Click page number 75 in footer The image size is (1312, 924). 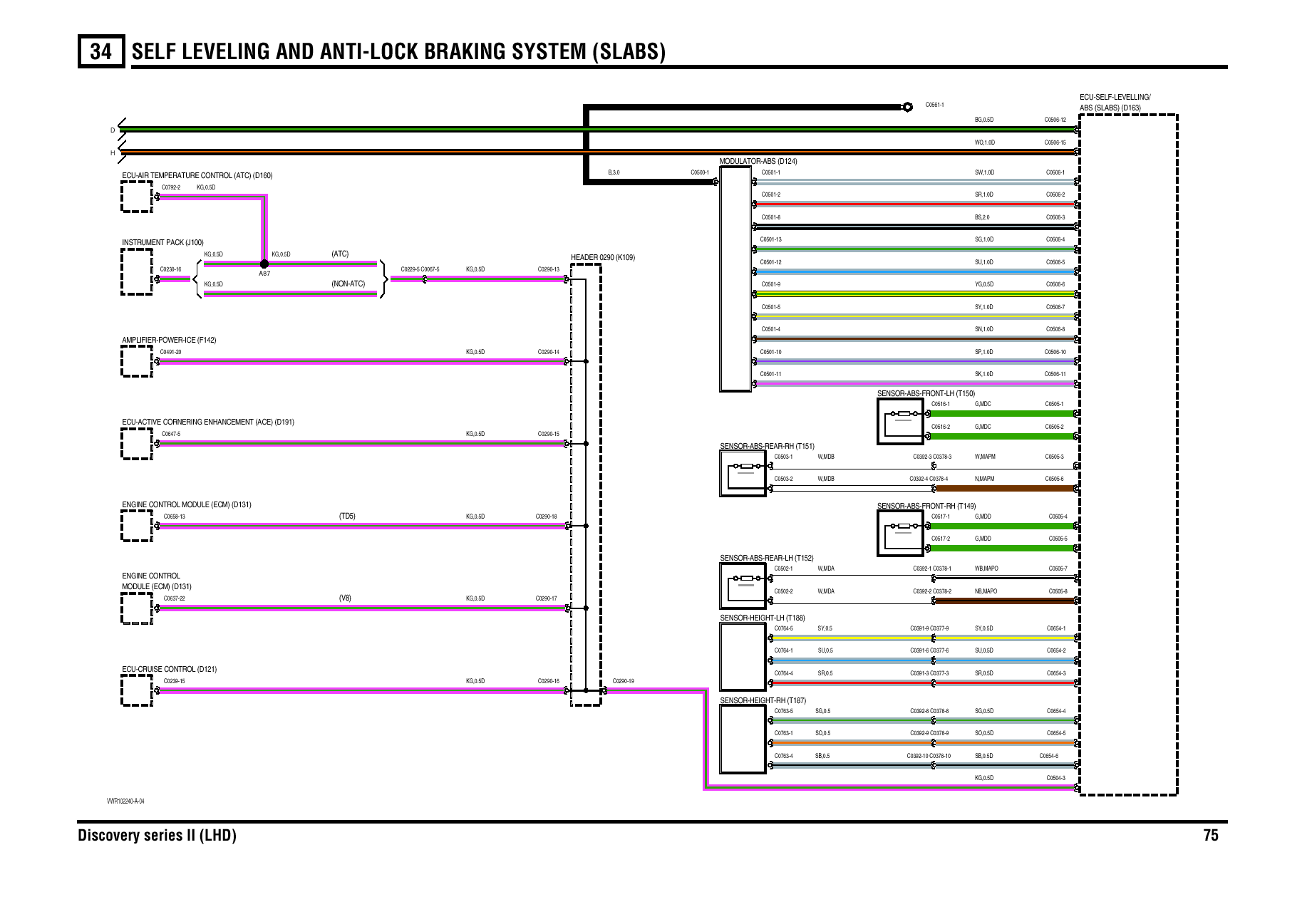1210,835
